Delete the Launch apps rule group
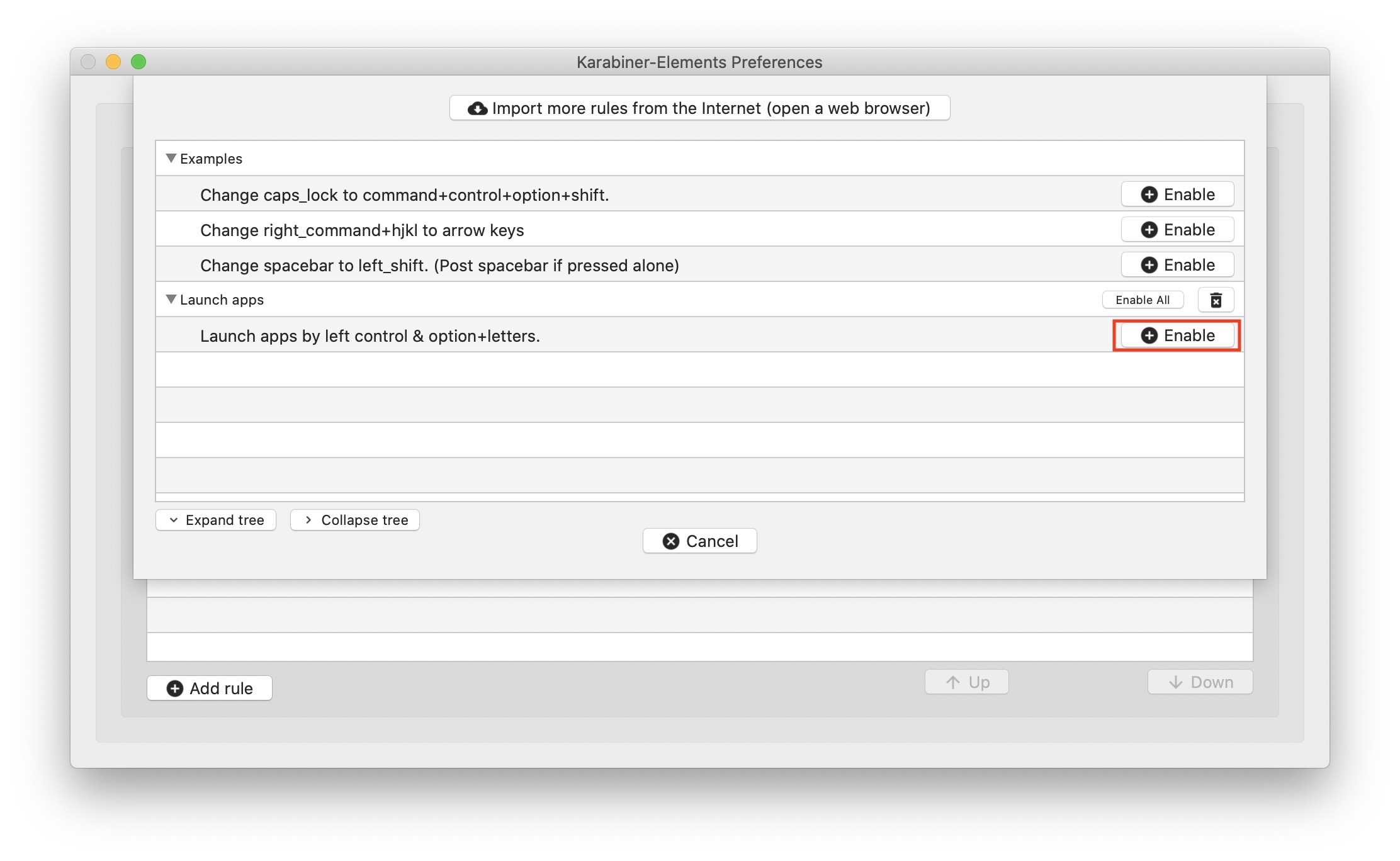Viewport: 1400px width, 861px height. [x=1216, y=300]
